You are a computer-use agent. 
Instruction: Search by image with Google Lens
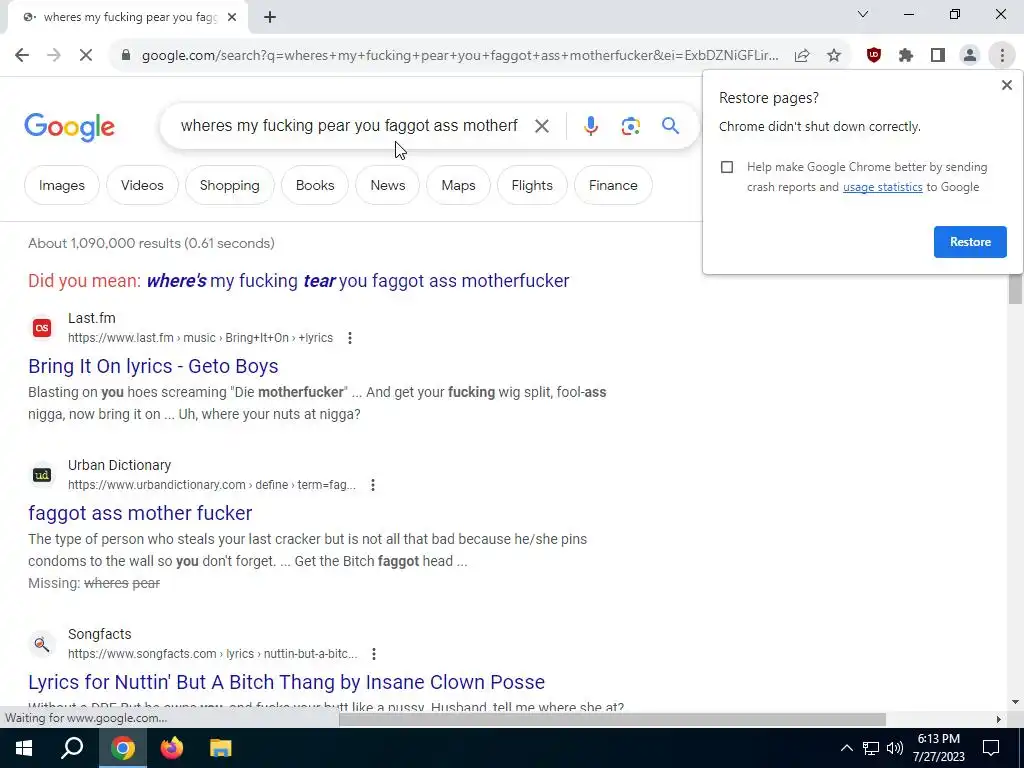point(630,126)
